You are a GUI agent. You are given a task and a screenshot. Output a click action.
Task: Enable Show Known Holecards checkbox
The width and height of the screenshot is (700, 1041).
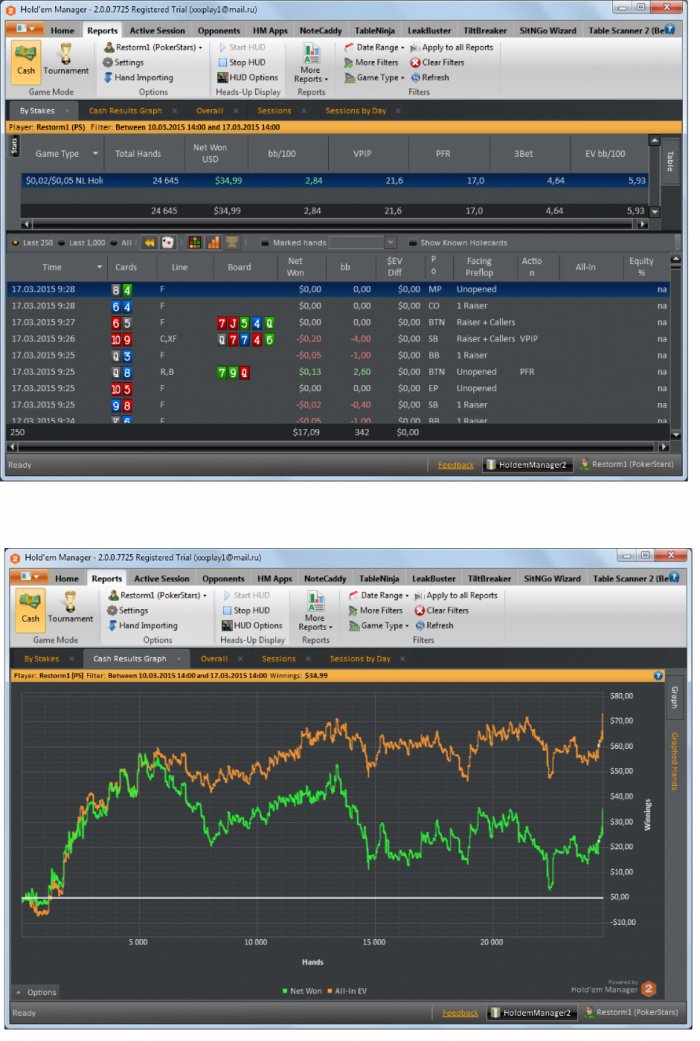click(412, 243)
